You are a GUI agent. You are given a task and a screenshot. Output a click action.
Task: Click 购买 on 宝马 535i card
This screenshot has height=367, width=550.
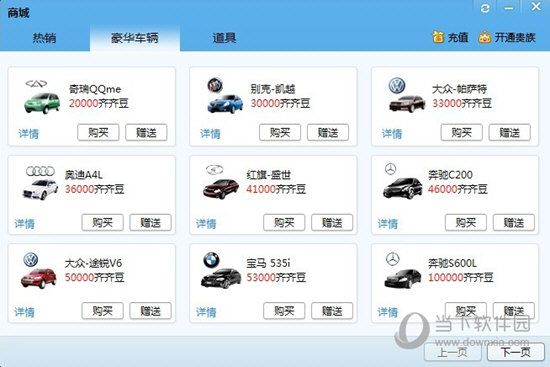point(284,311)
